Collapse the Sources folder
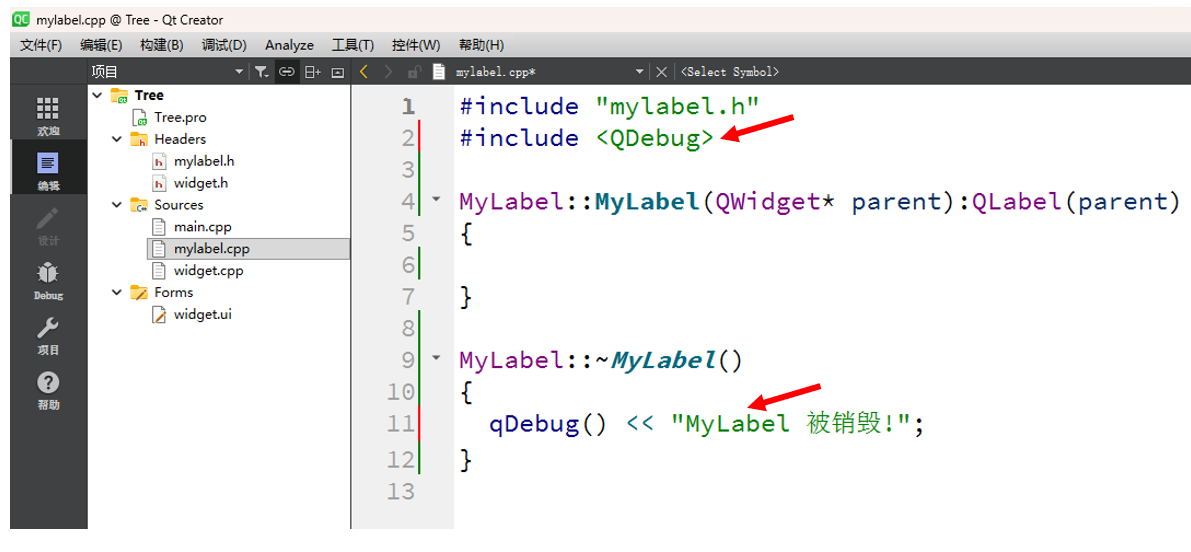 pos(116,204)
